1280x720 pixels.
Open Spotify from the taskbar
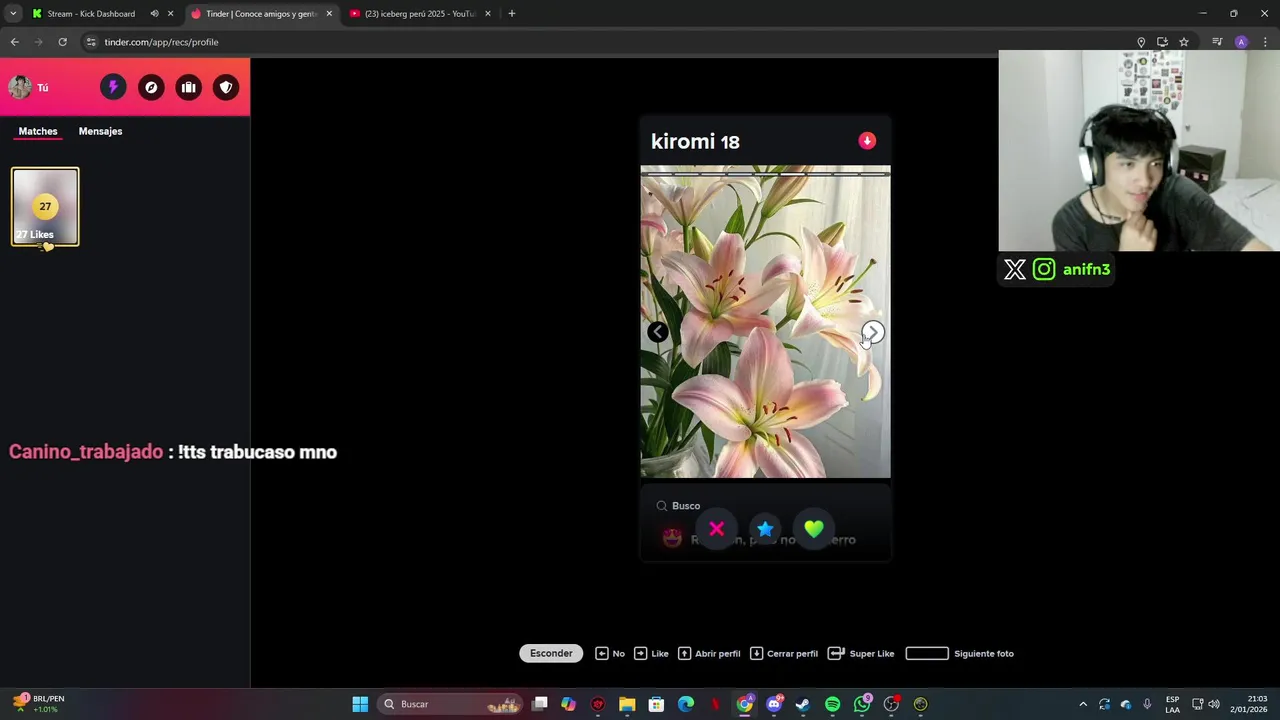click(833, 704)
